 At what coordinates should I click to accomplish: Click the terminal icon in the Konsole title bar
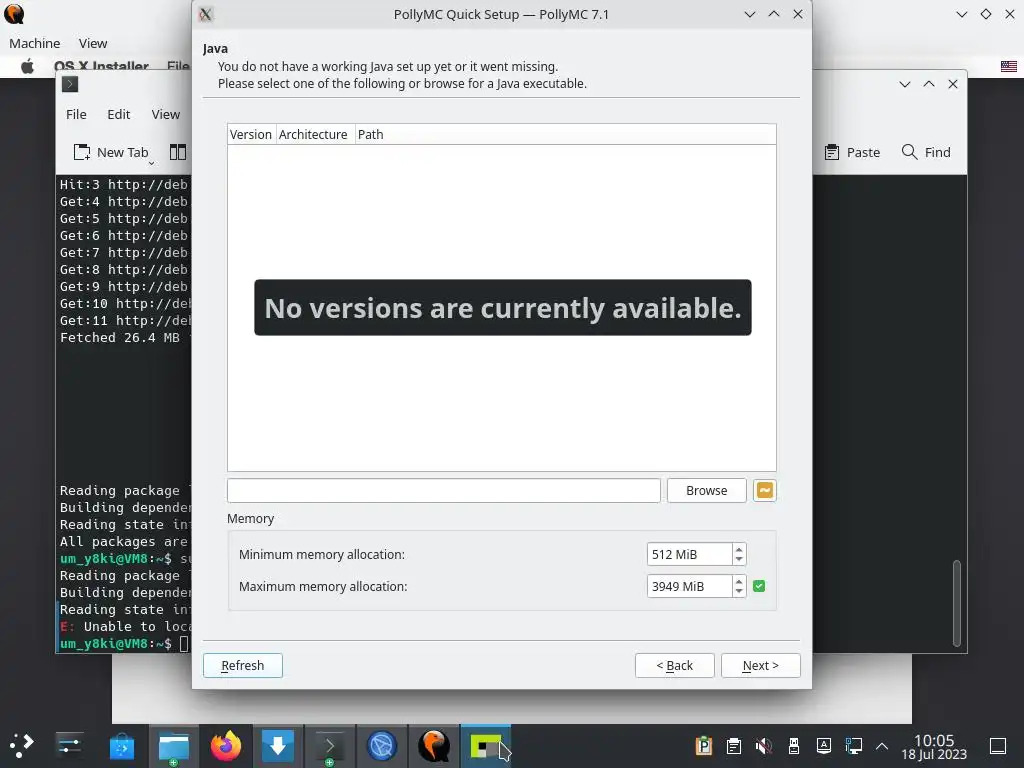(x=70, y=84)
